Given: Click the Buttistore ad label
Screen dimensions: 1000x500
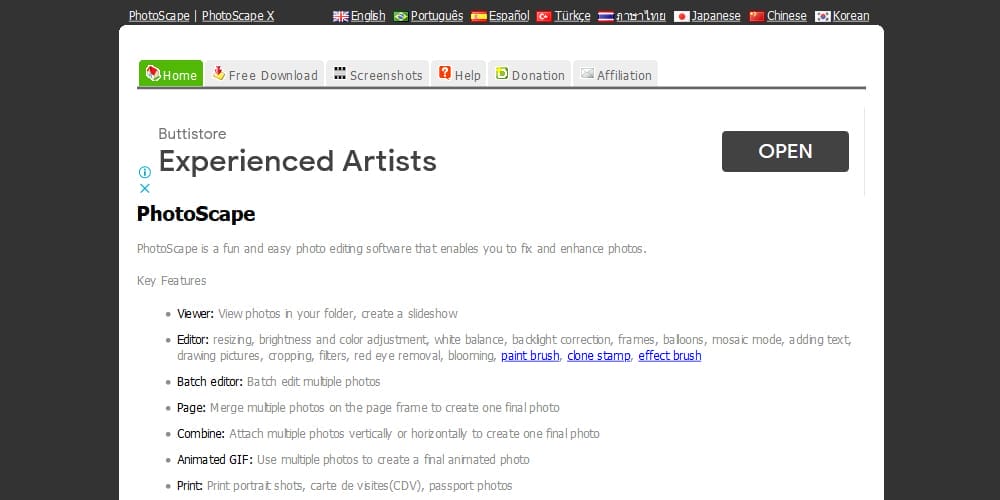Looking at the screenshot, I should click(x=192, y=134).
